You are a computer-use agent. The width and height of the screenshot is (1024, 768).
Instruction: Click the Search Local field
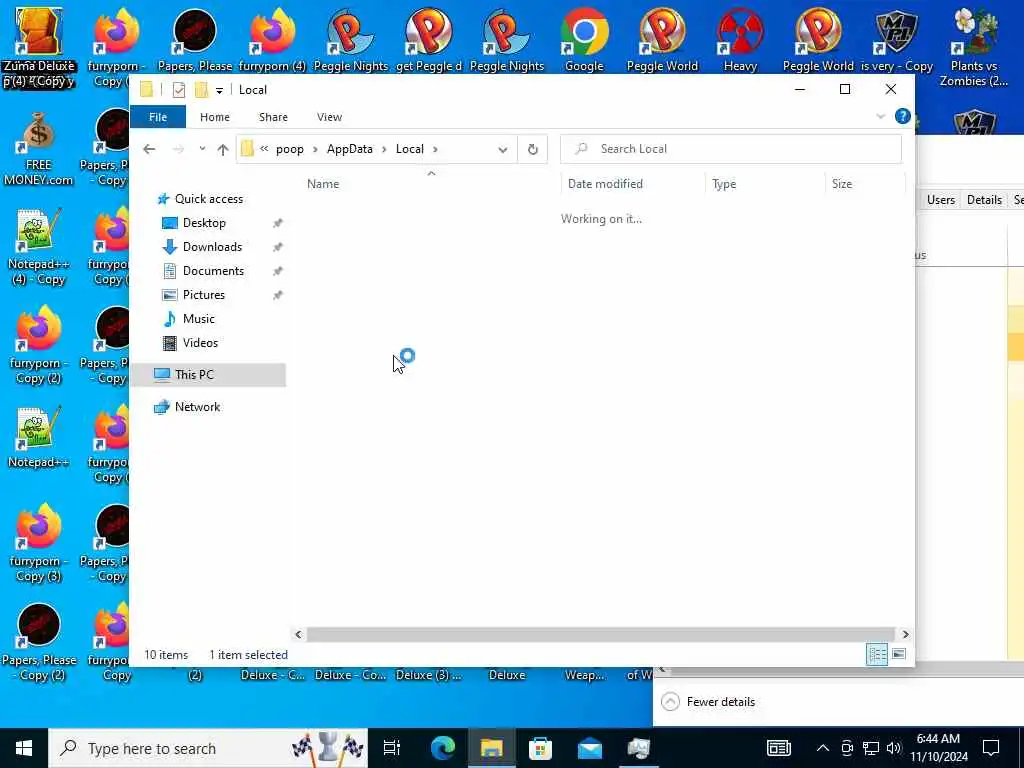click(731, 149)
